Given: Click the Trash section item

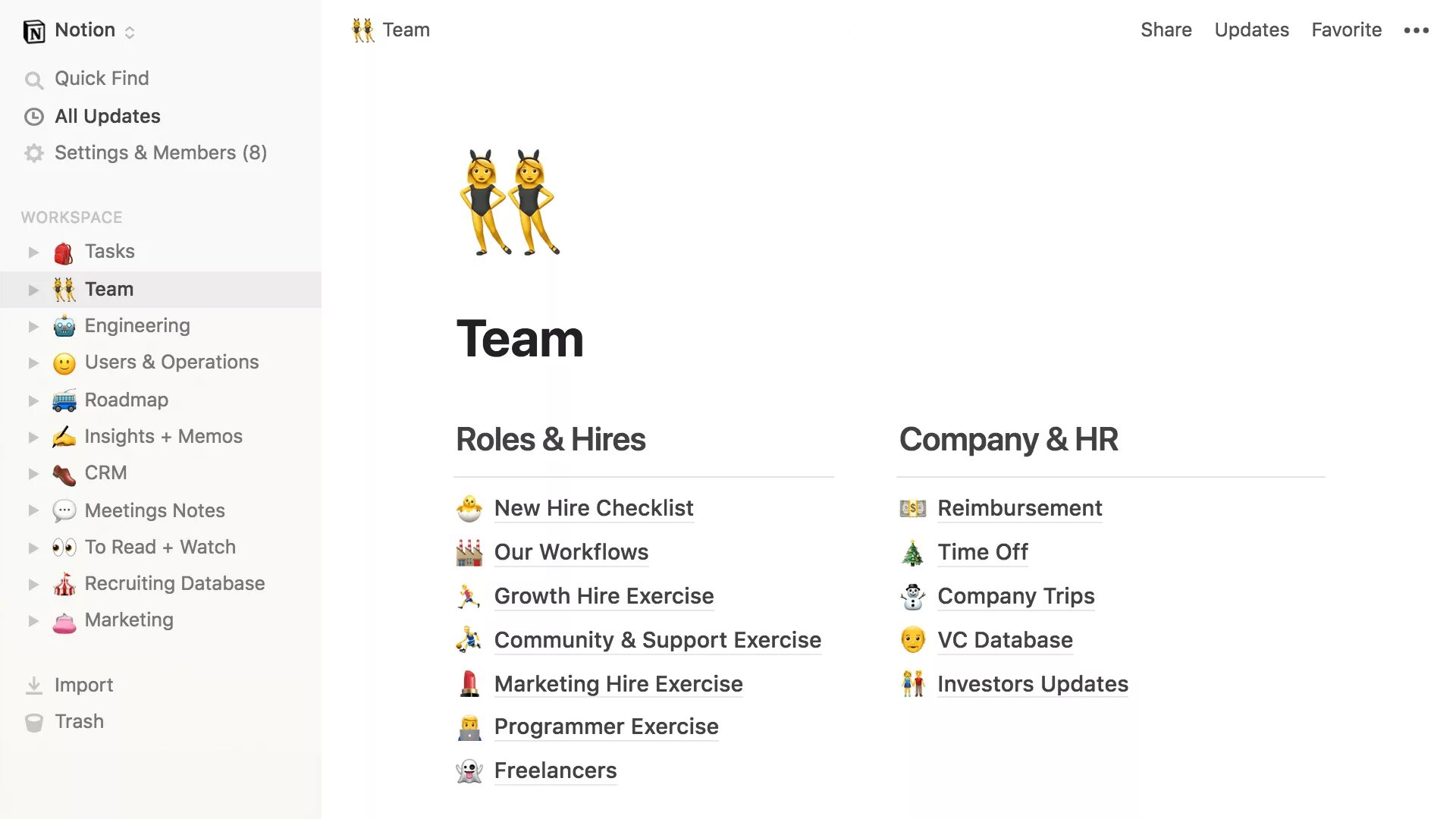Looking at the screenshot, I should (x=79, y=720).
